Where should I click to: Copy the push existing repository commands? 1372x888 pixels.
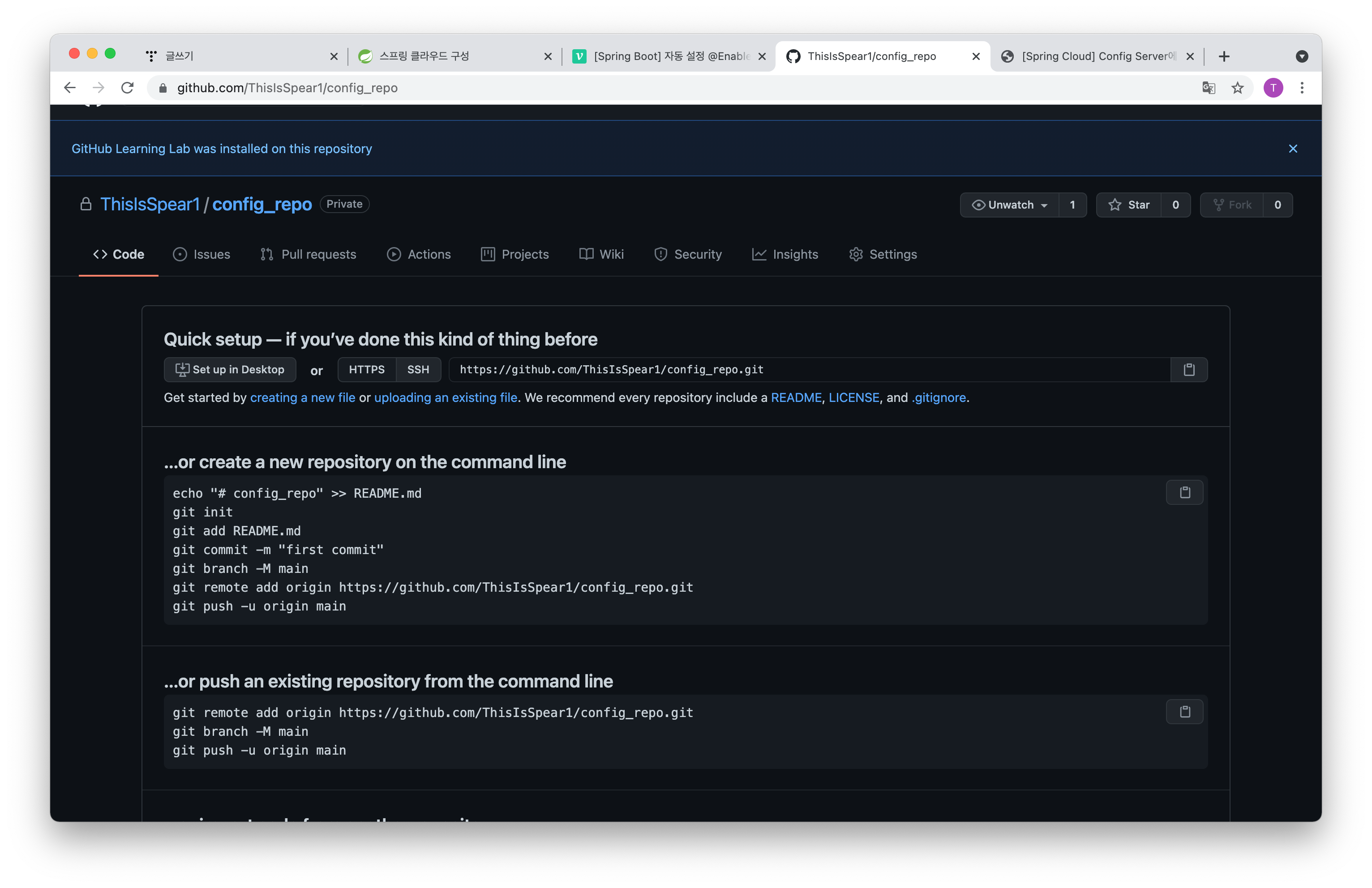click(1184, 712)
